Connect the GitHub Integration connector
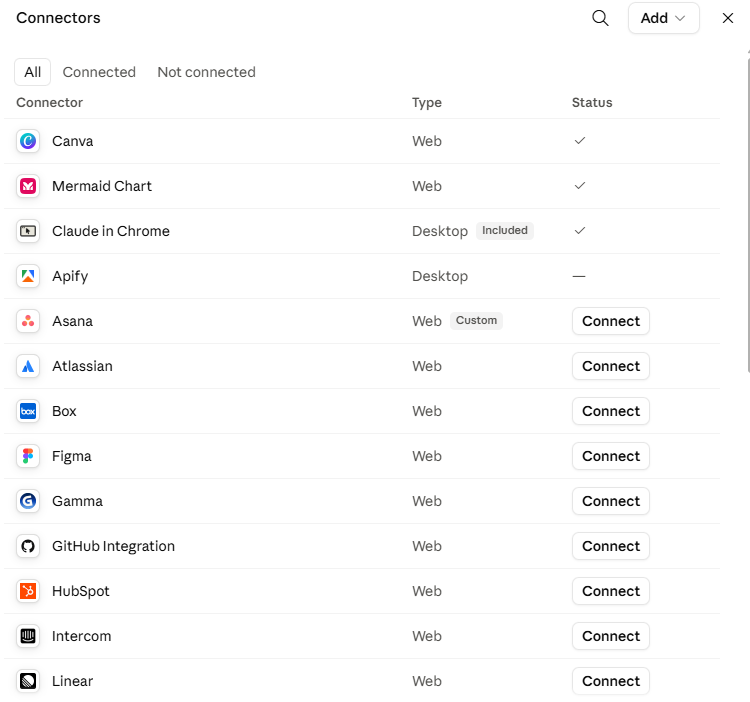This screenshot has height=702, width=750. (611, 546)
